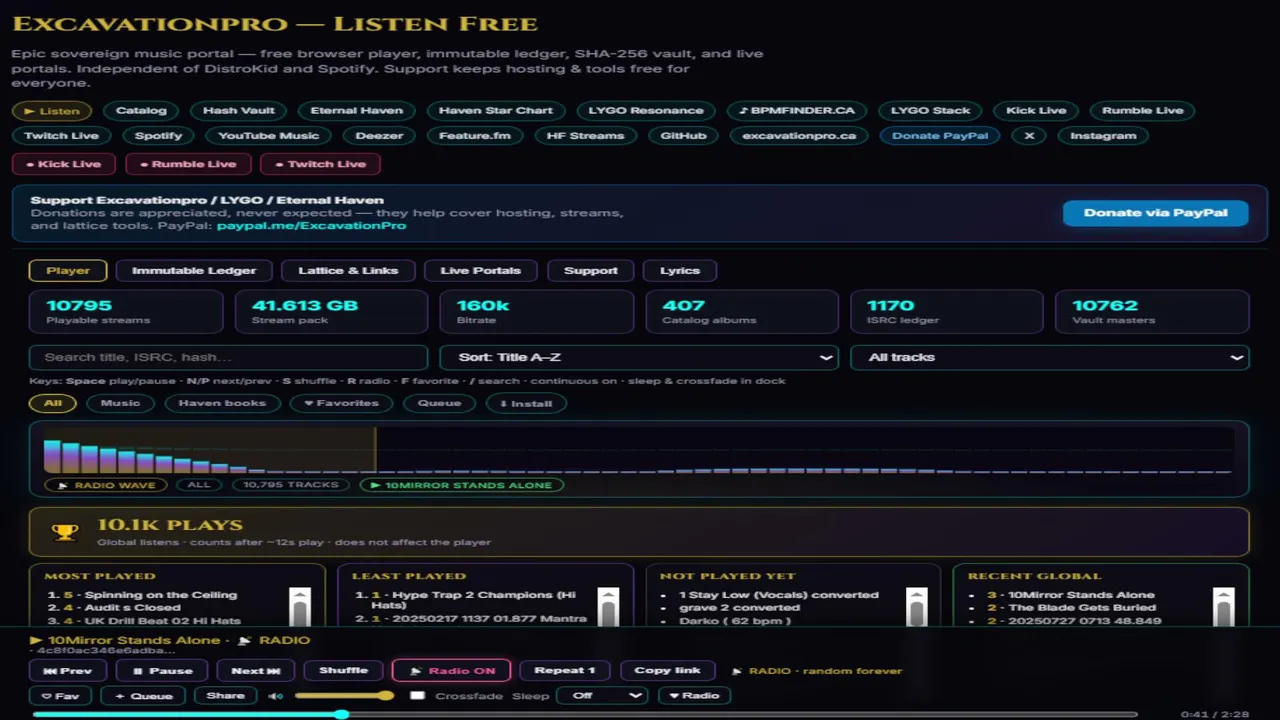
Task: Click the Rumble Live red live indicator pill
Action: (x=187, y=164)
